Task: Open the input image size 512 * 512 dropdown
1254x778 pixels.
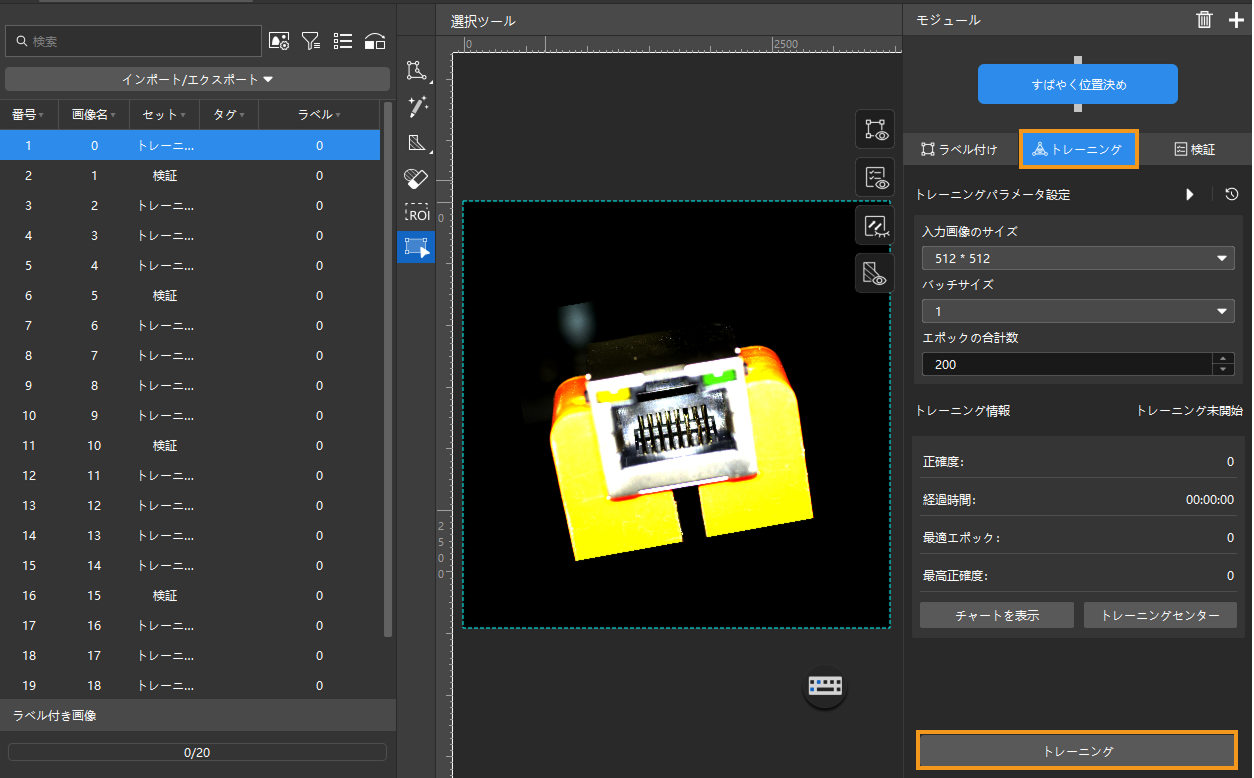Action: (x=1077, y=258)
